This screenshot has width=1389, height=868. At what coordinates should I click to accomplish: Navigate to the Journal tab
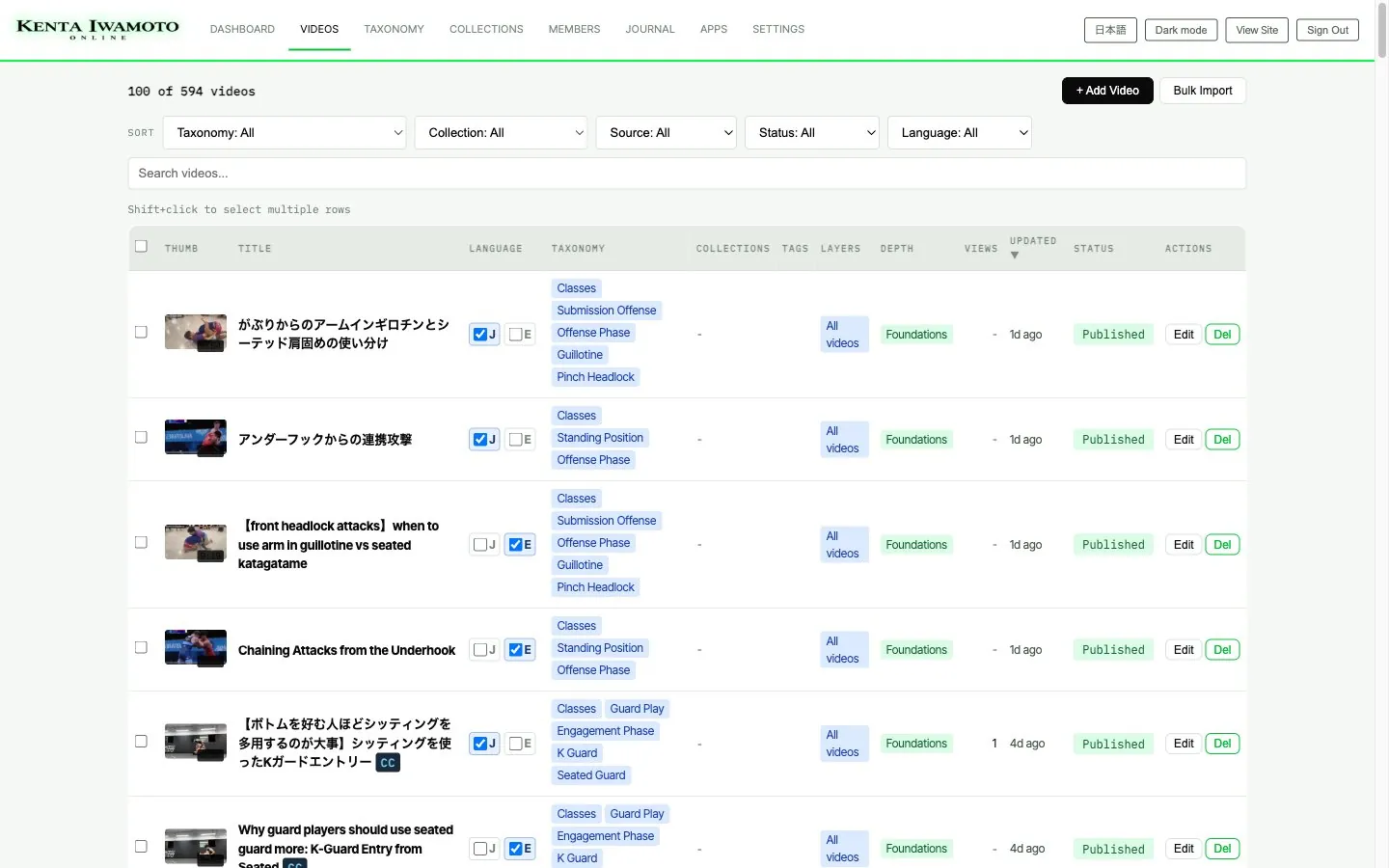[x=650, y=30]
